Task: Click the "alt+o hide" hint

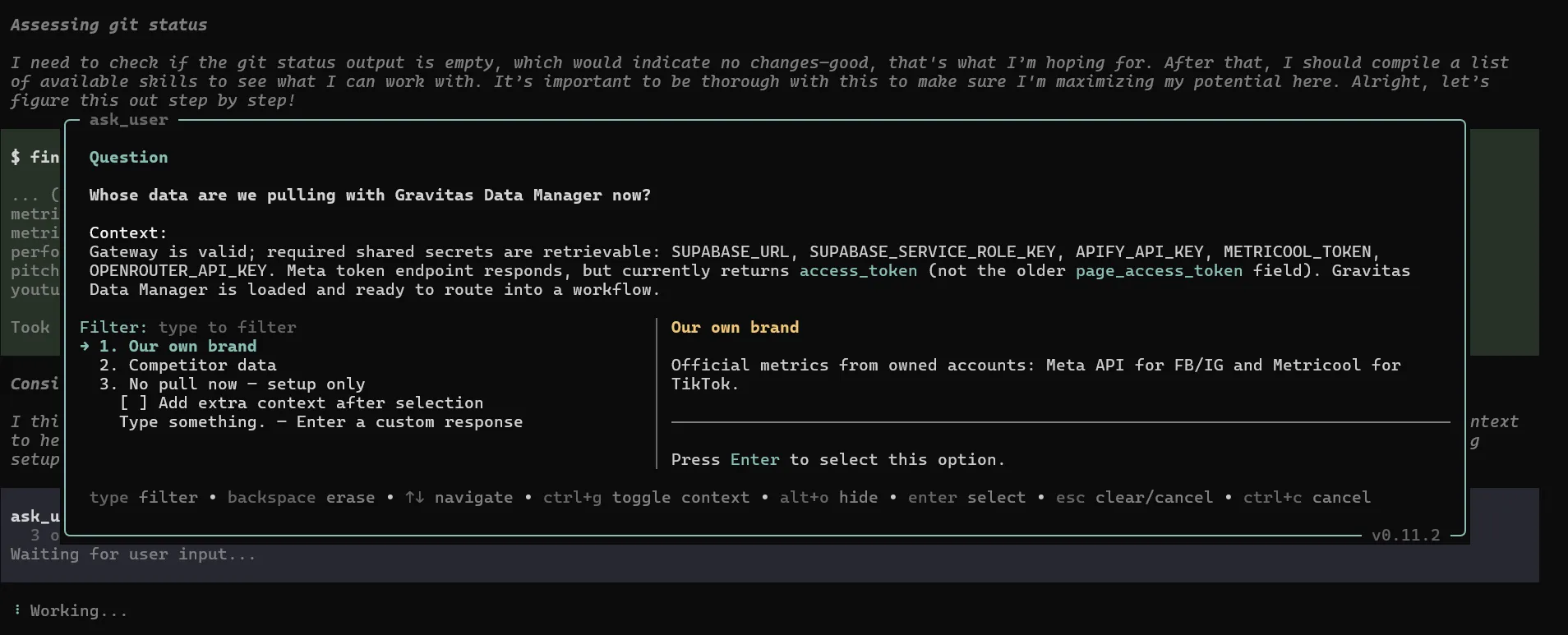Action: pyautogui.click(x=828, y=497)
